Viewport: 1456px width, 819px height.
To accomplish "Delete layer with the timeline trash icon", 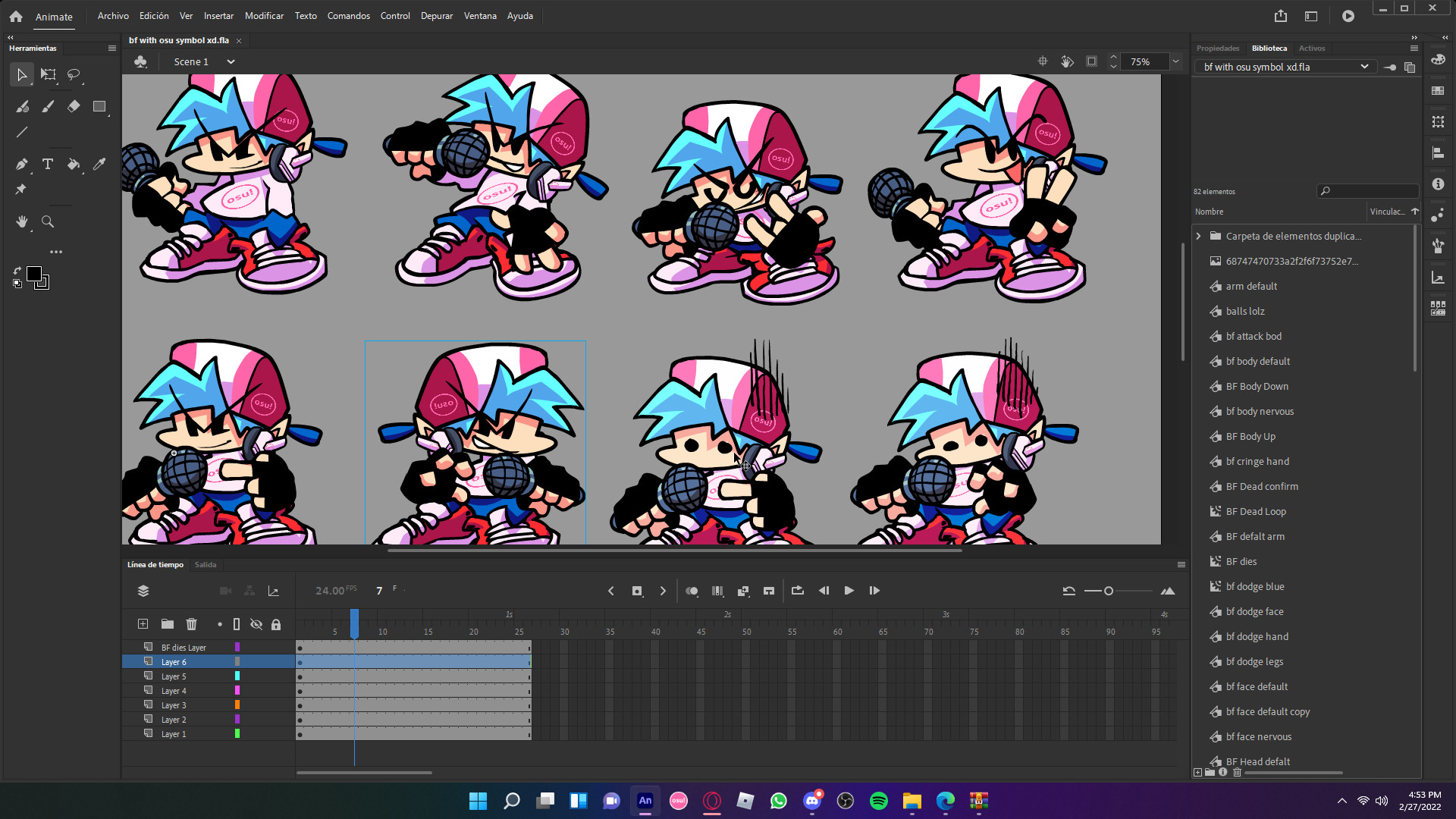I will 191,624.
